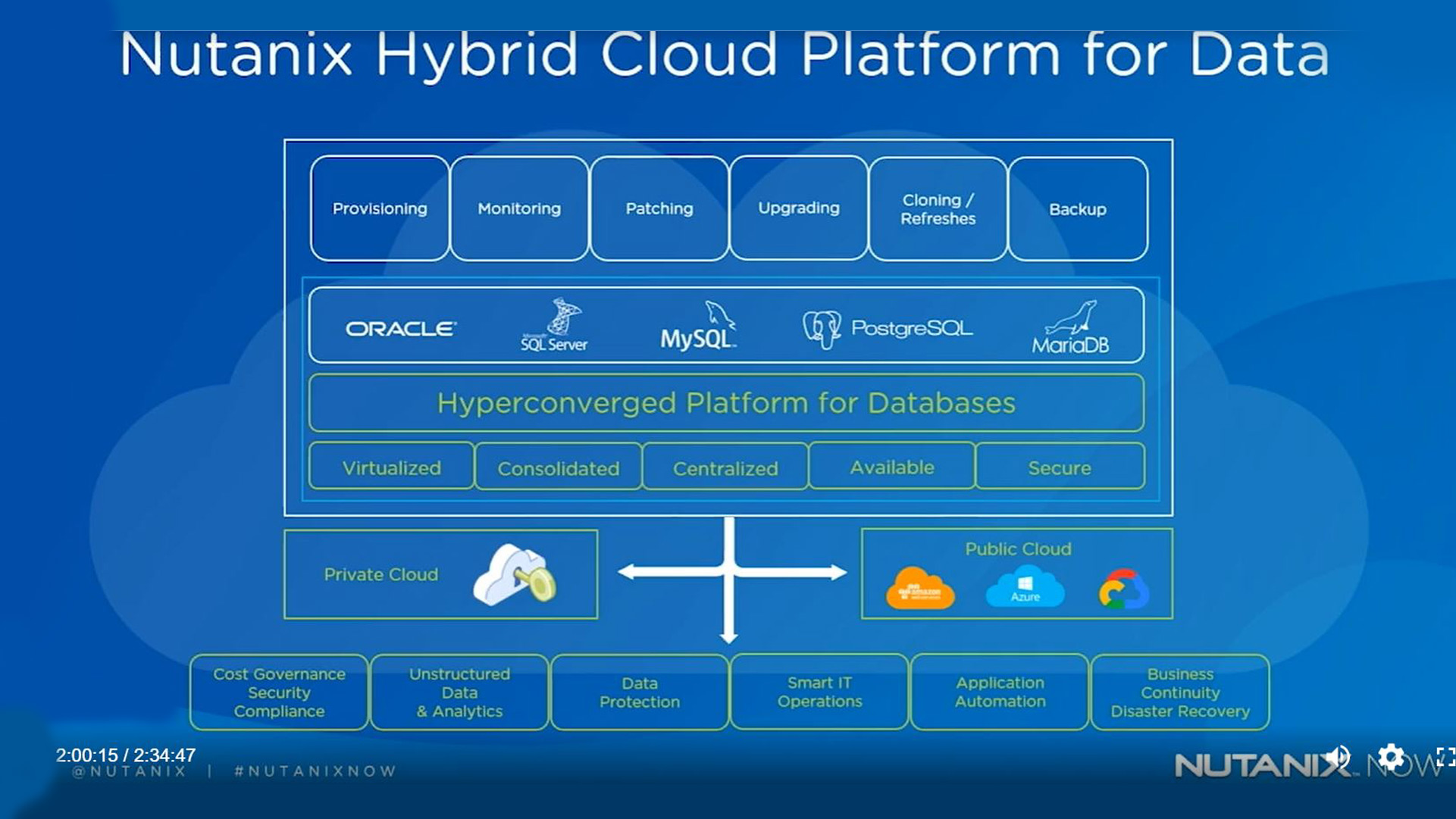Open the Provisioning box

(x=378, y=208)
